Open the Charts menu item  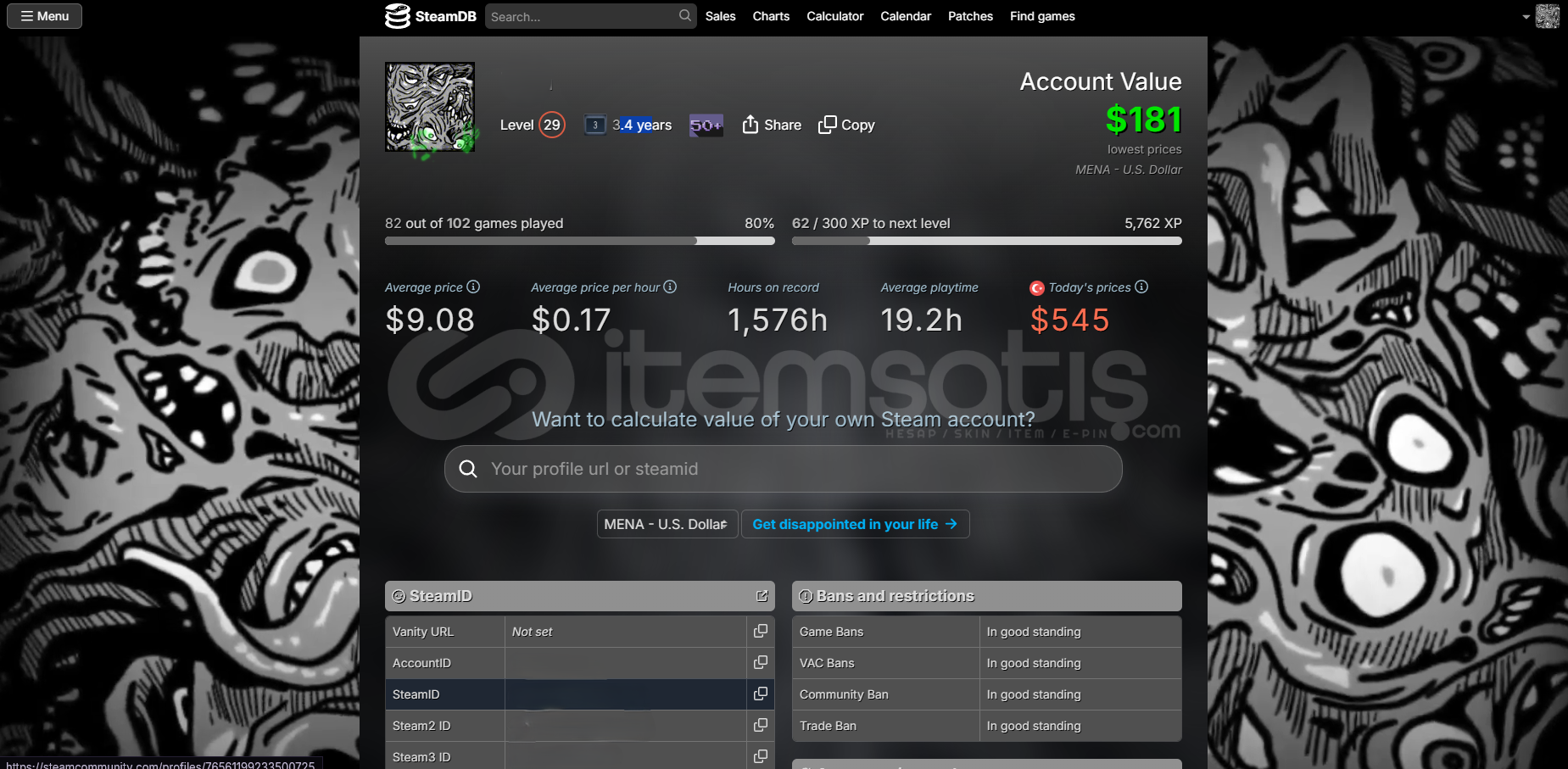click(x=771, y=16)
